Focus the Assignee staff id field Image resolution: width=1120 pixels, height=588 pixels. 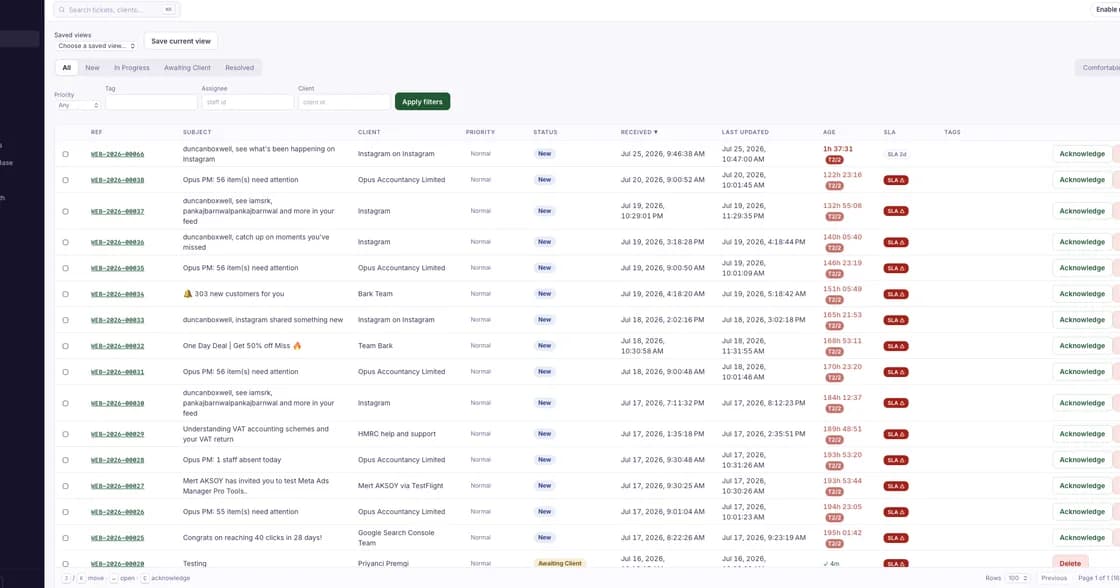(x=247, y=102)
